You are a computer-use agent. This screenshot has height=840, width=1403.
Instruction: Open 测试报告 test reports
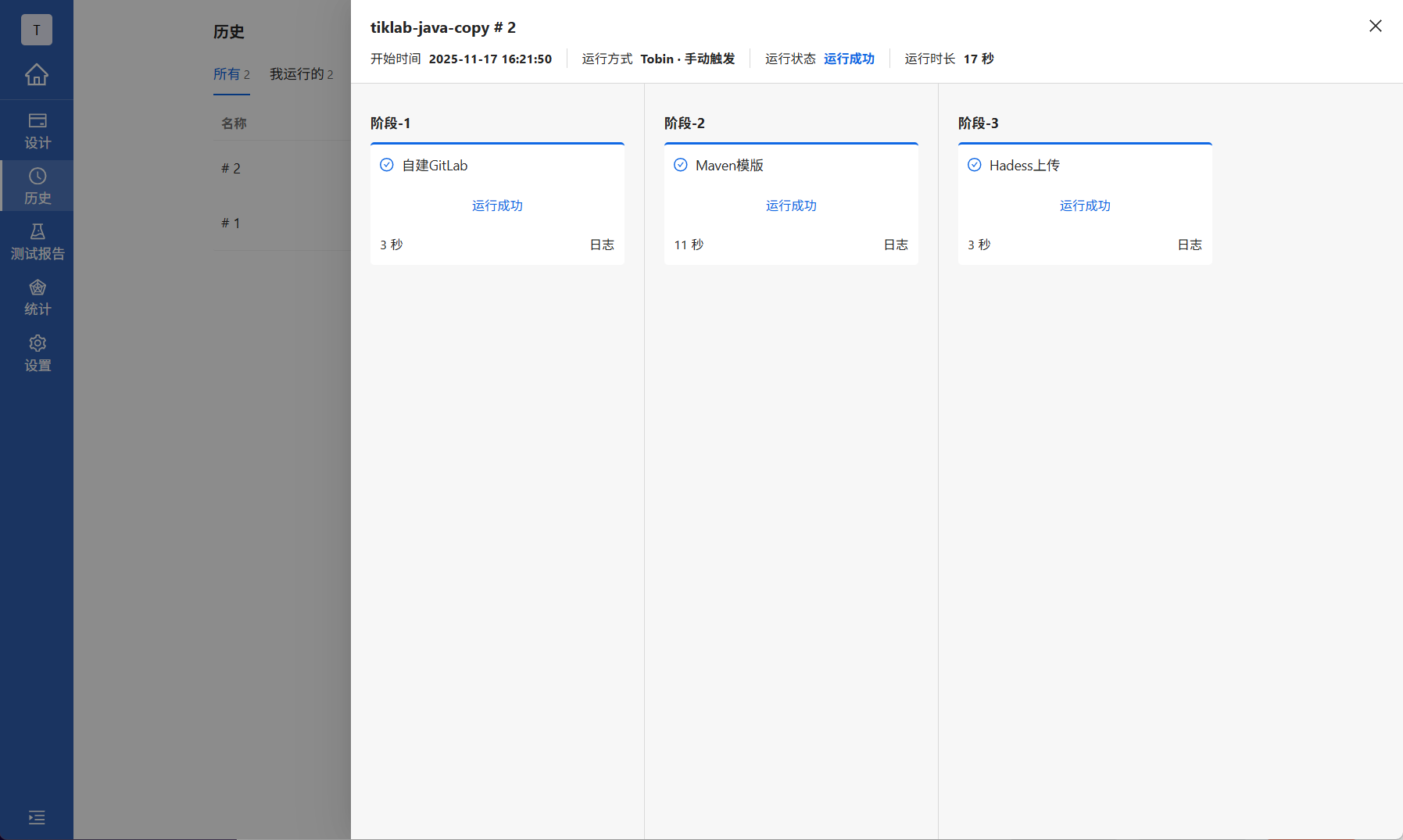tap(37, 241)
